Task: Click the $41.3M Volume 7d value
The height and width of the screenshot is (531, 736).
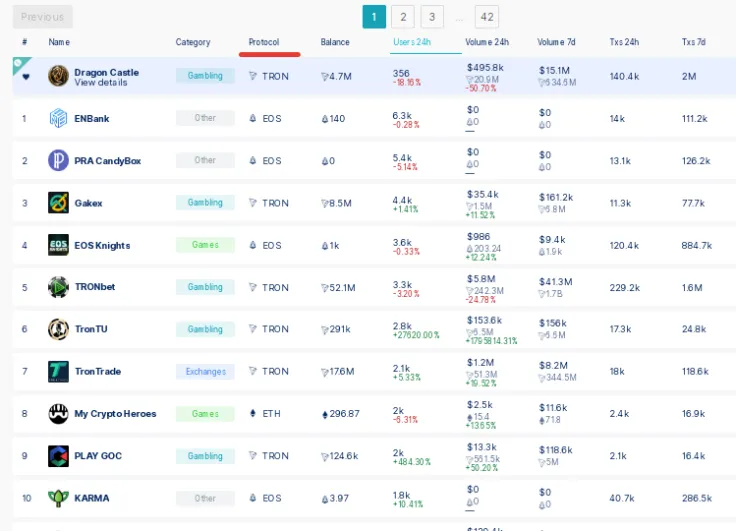Action: click(x=556, y=282)
